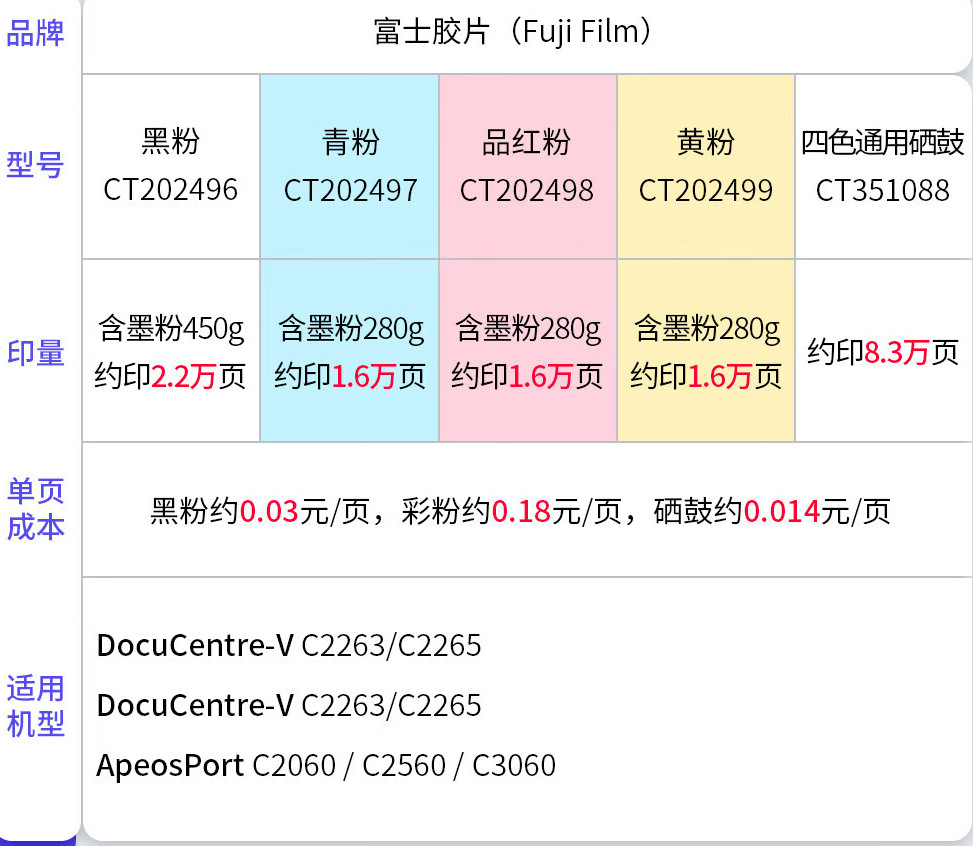Click the 四色通用硒鼓 CT351088 cell
The height and width of the screenshot is (846, 973).
click(883, 166)
